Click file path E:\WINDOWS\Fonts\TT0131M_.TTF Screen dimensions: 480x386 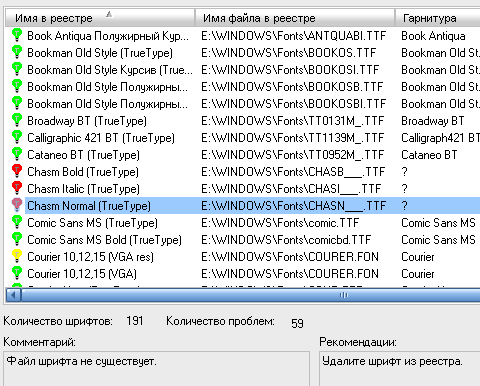tap(293, 121)
